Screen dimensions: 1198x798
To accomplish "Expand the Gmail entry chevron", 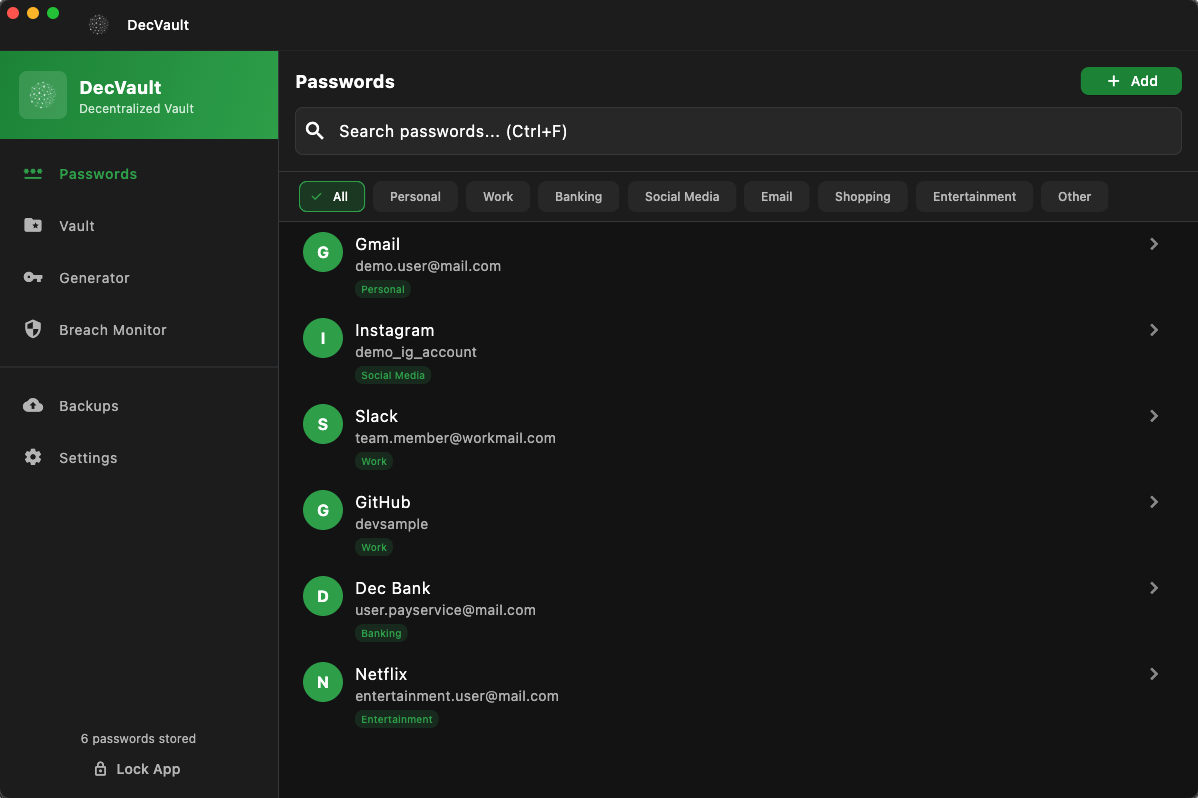I will point(1154,244).
